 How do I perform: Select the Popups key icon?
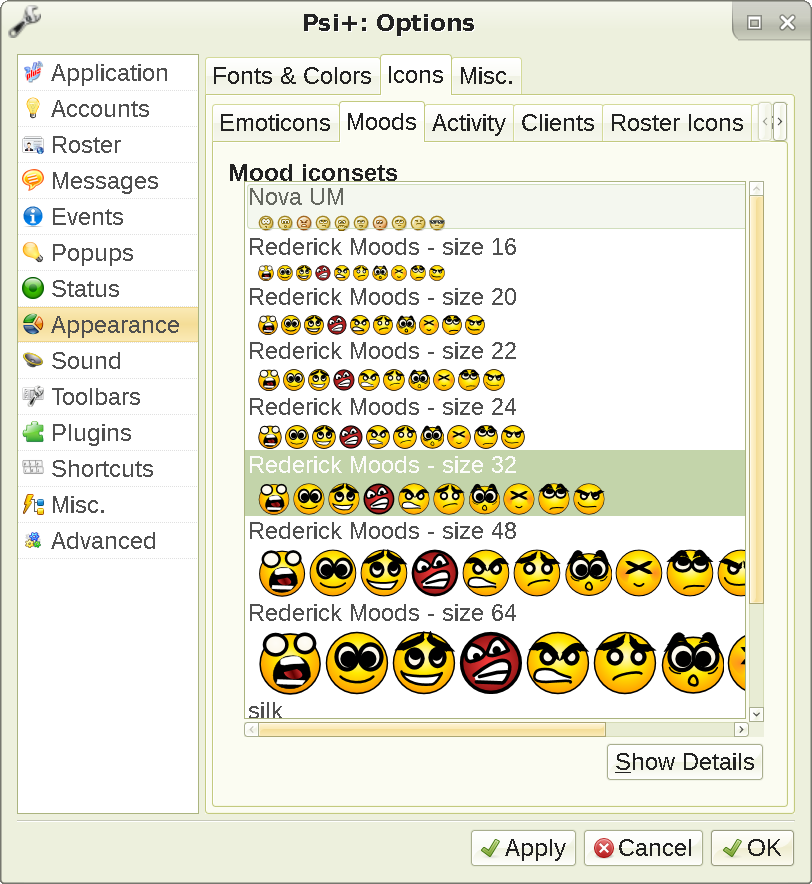coord(32,252)
